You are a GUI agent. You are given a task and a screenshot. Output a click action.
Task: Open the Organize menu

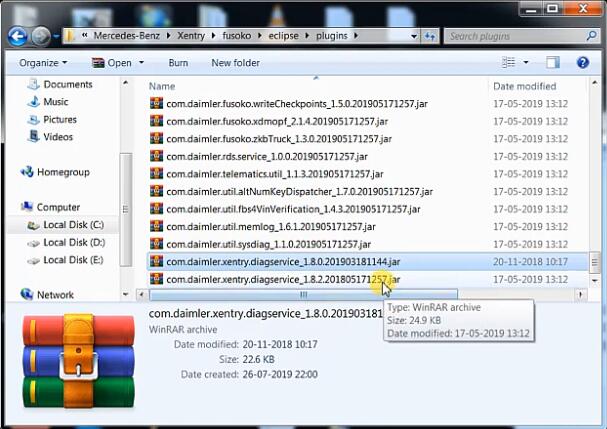point(43,63)
